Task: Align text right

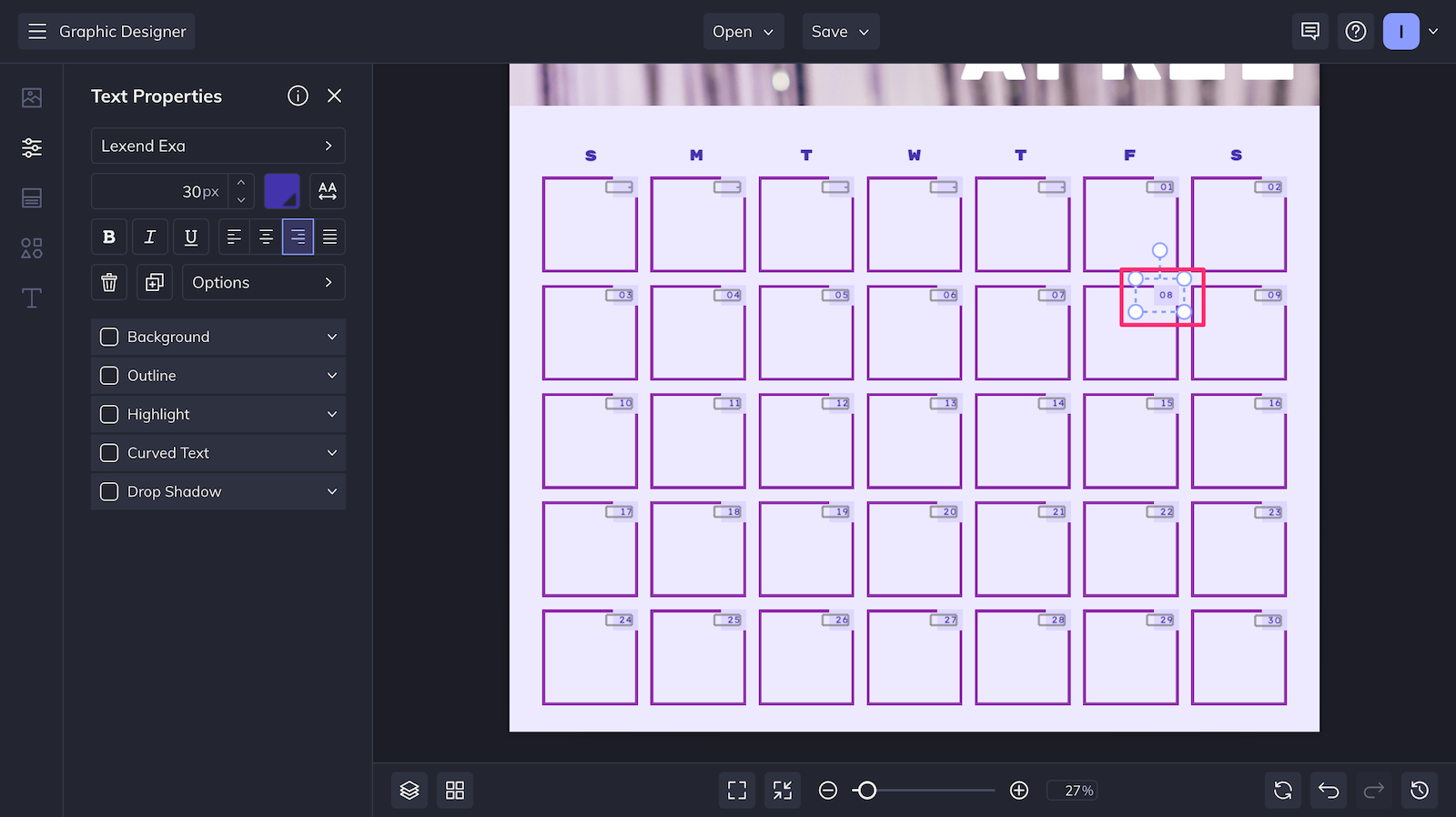Action: coord(298,237)
